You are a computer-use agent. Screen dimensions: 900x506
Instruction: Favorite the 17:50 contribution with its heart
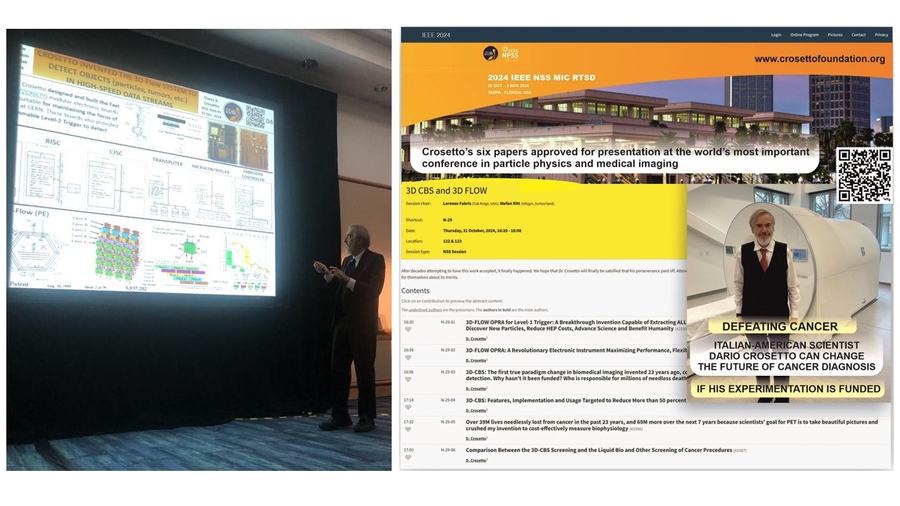pos(408,457)
